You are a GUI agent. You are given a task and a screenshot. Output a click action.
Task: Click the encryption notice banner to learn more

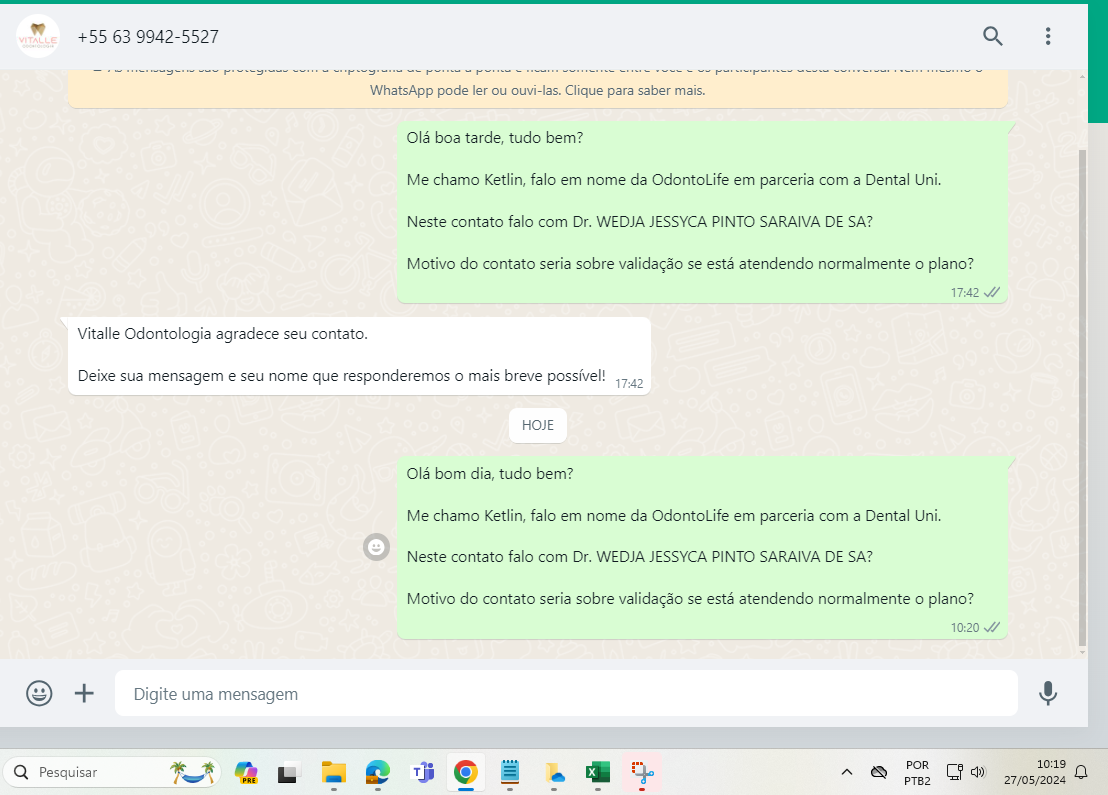click(x=537, y=88)
